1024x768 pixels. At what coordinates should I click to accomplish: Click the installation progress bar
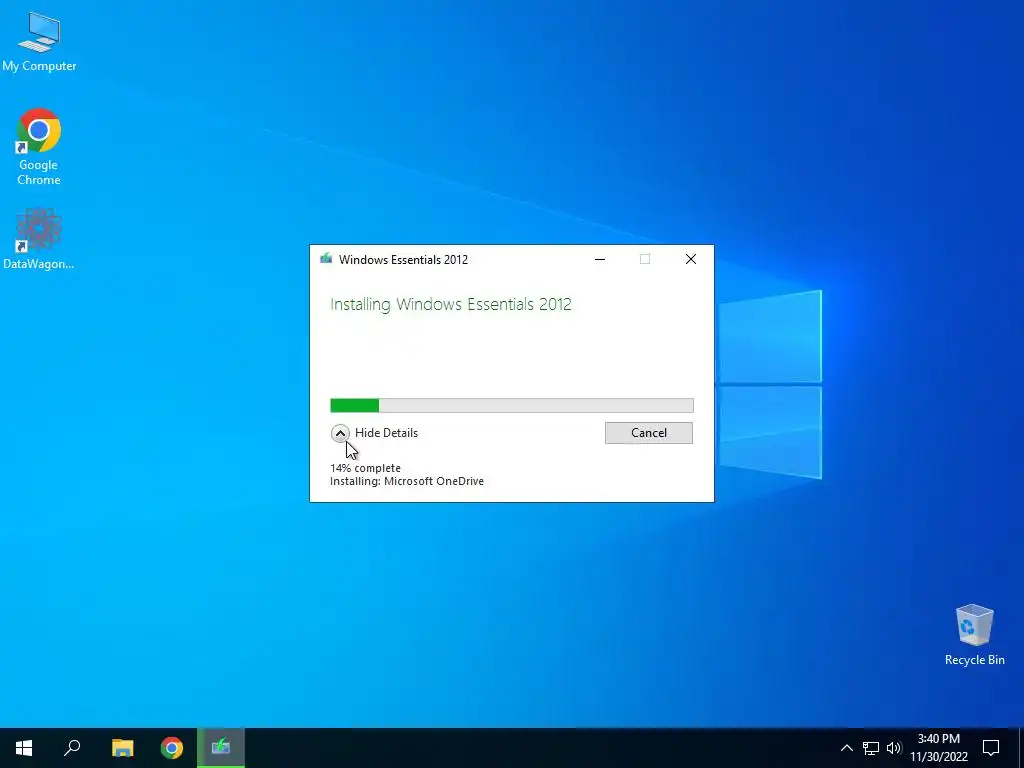tap(512, 406)
